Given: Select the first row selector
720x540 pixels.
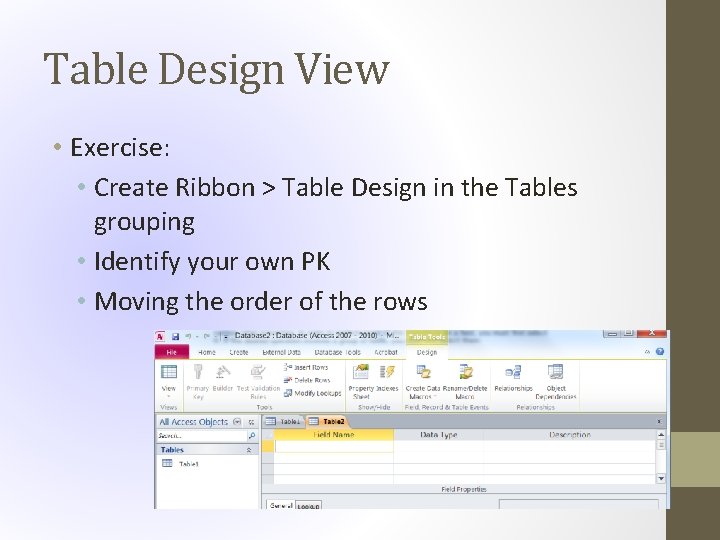Looking at the screenshot, I should (268, 446).
